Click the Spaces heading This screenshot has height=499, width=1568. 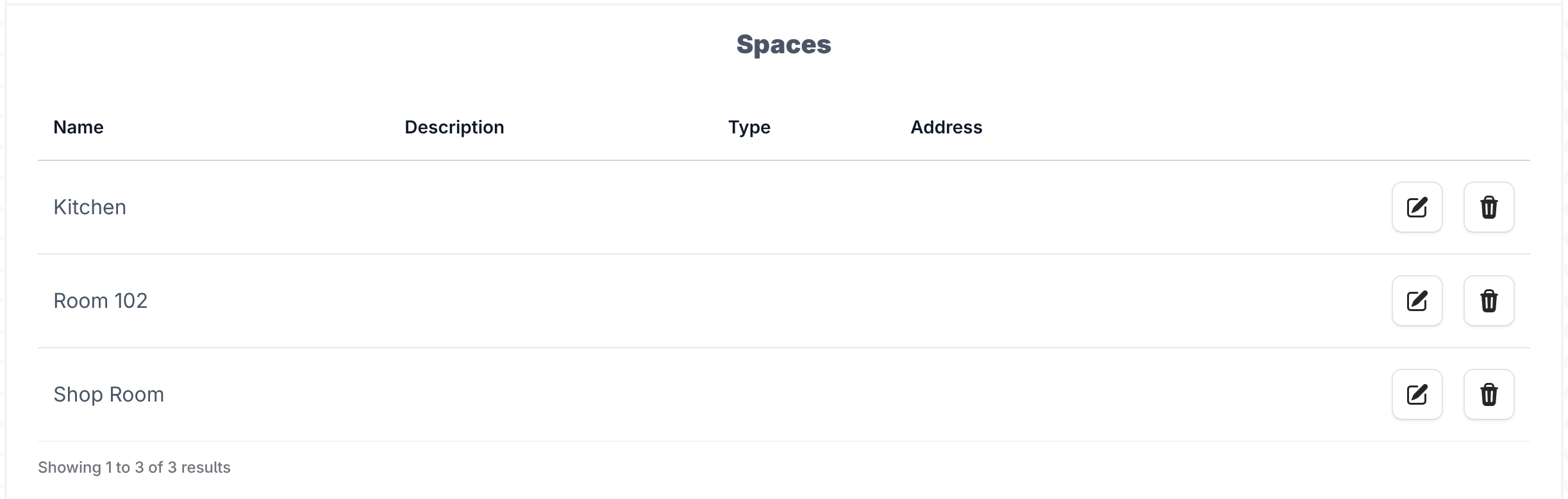click(783, 44)
